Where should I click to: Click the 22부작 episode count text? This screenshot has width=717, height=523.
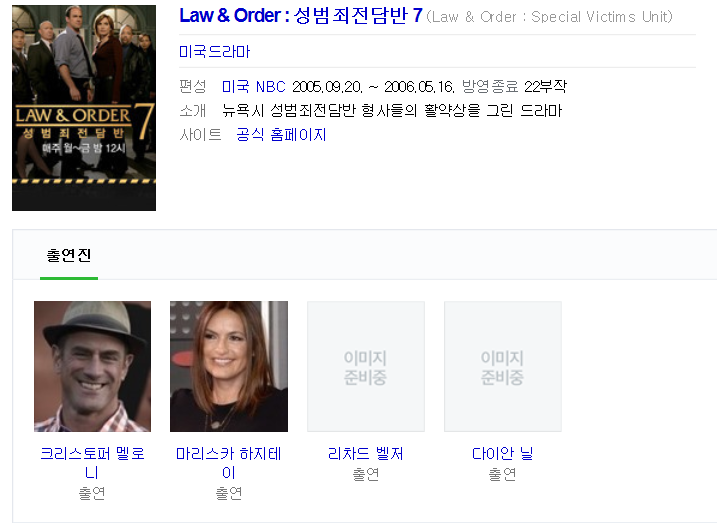pos(545,86)
